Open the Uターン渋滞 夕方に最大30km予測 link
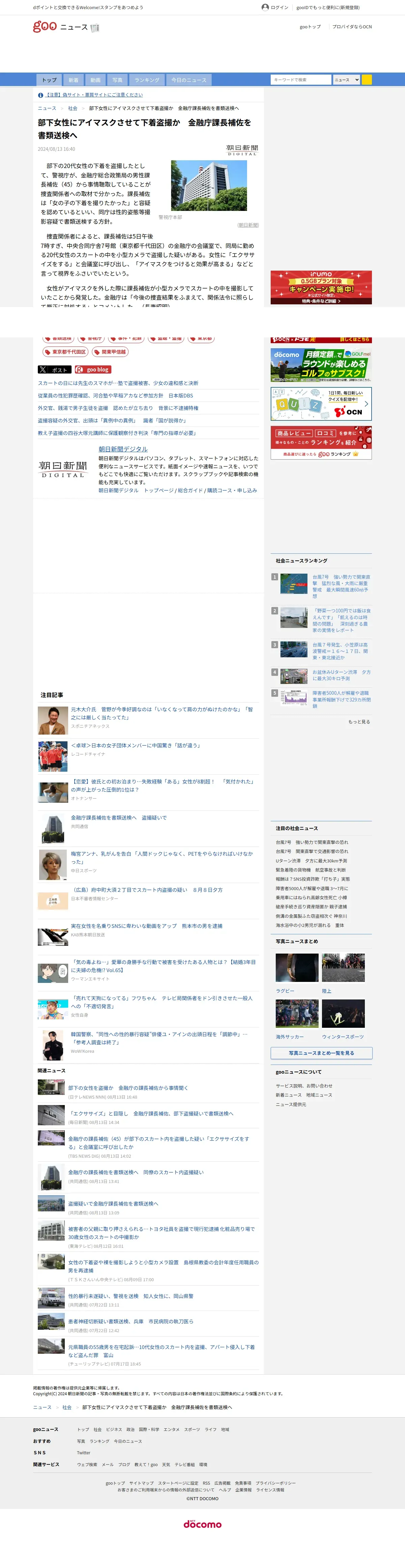 click(x=311, y=861)
